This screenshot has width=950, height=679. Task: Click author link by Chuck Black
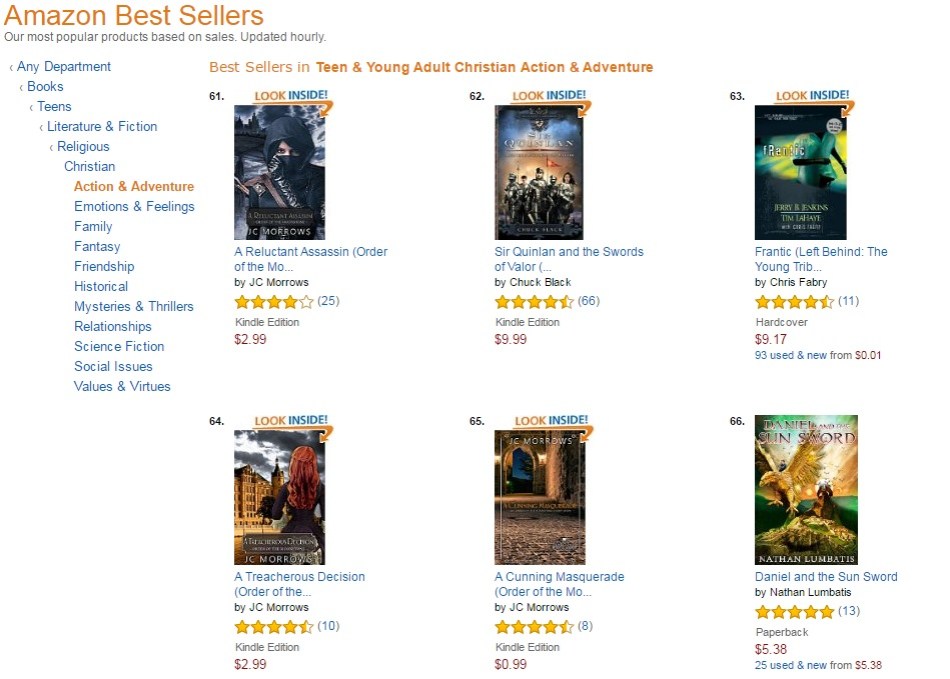tap(537, 282)
